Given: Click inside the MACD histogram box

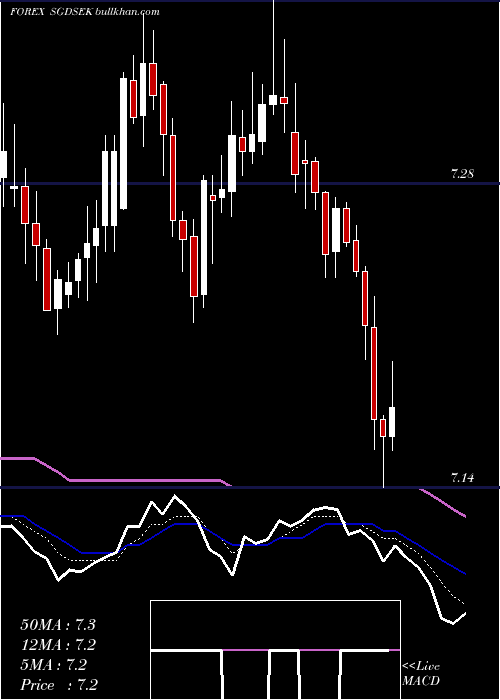Looking at the screenshot, I should pyautogui.click(x=275, y=650).
